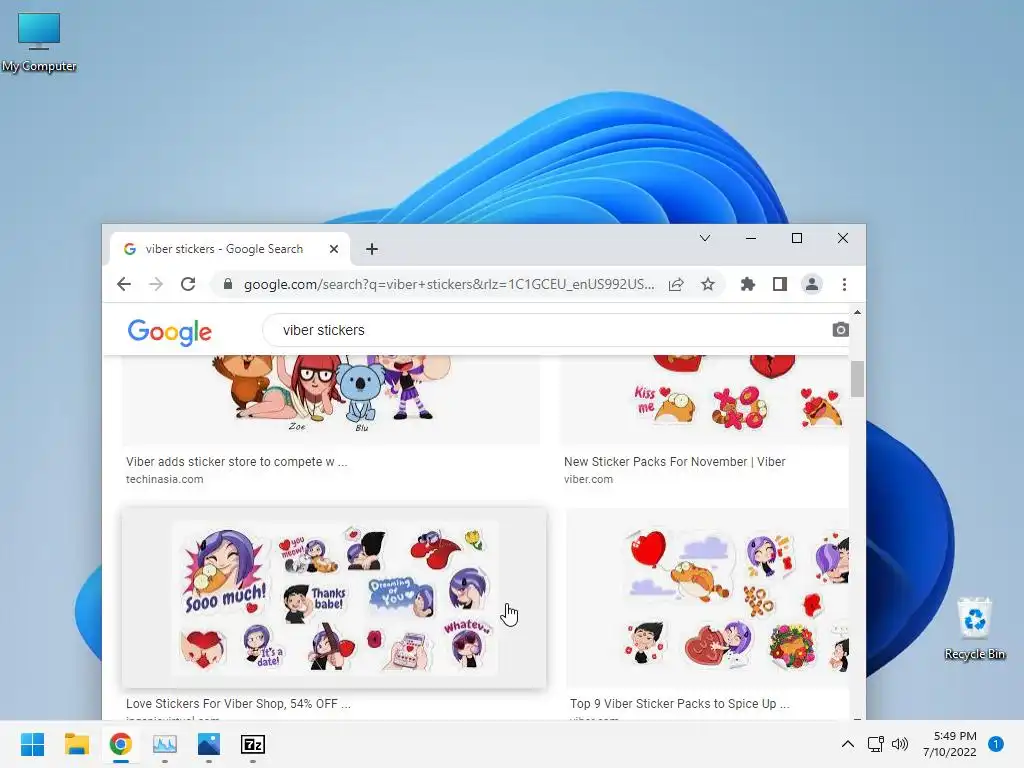This screenshot has width=1024, height=768.
Task: Open the volume control in system tray
Action: pyautogui.click(x=900, y=744)
